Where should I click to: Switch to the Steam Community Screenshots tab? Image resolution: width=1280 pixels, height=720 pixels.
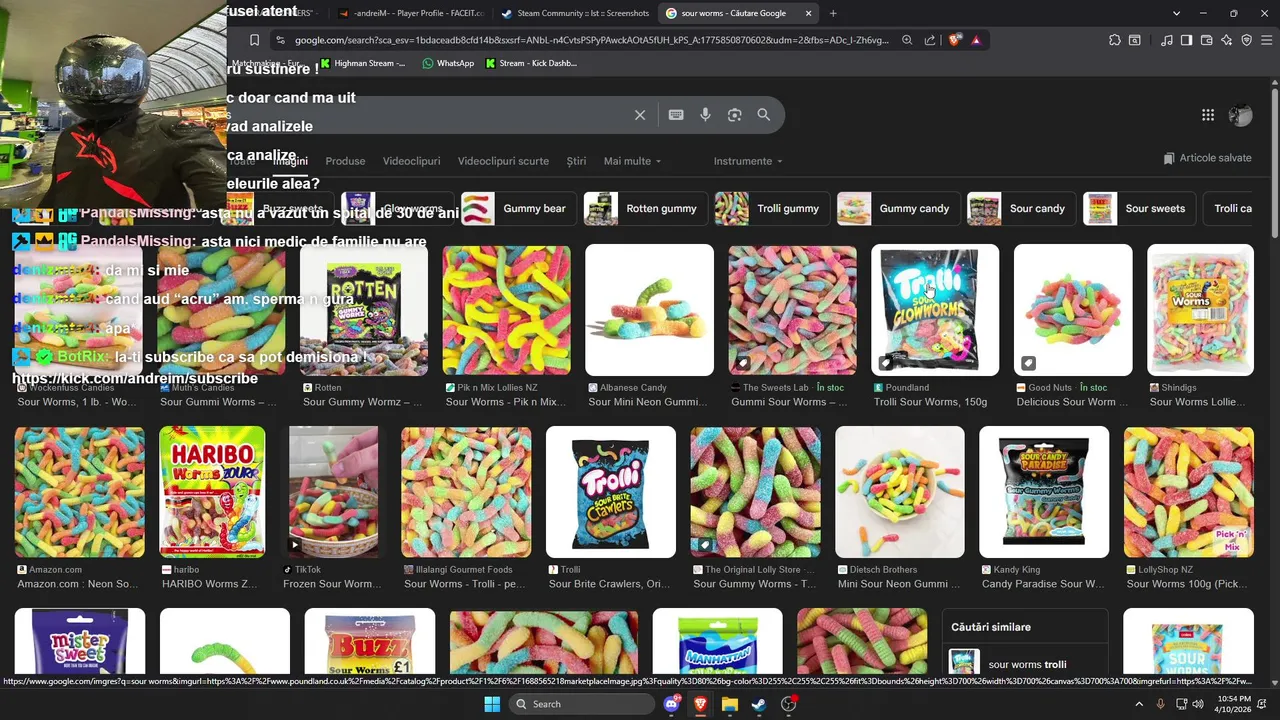574,13
